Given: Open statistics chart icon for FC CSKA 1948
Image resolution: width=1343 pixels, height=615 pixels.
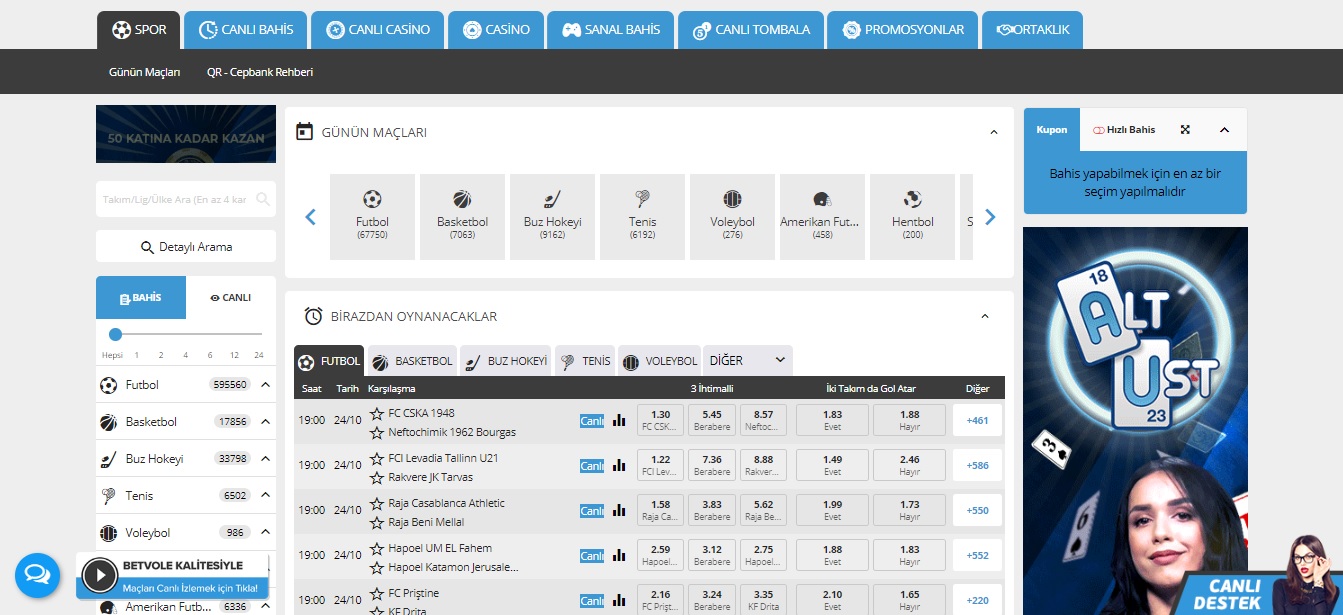Looking at the screenshot, I should click(618, 421).
